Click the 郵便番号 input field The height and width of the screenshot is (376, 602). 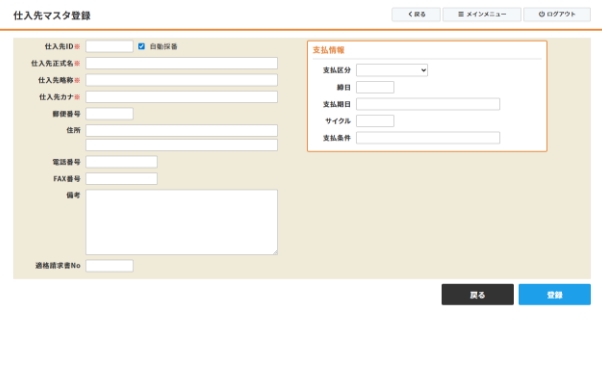[109, 114]
